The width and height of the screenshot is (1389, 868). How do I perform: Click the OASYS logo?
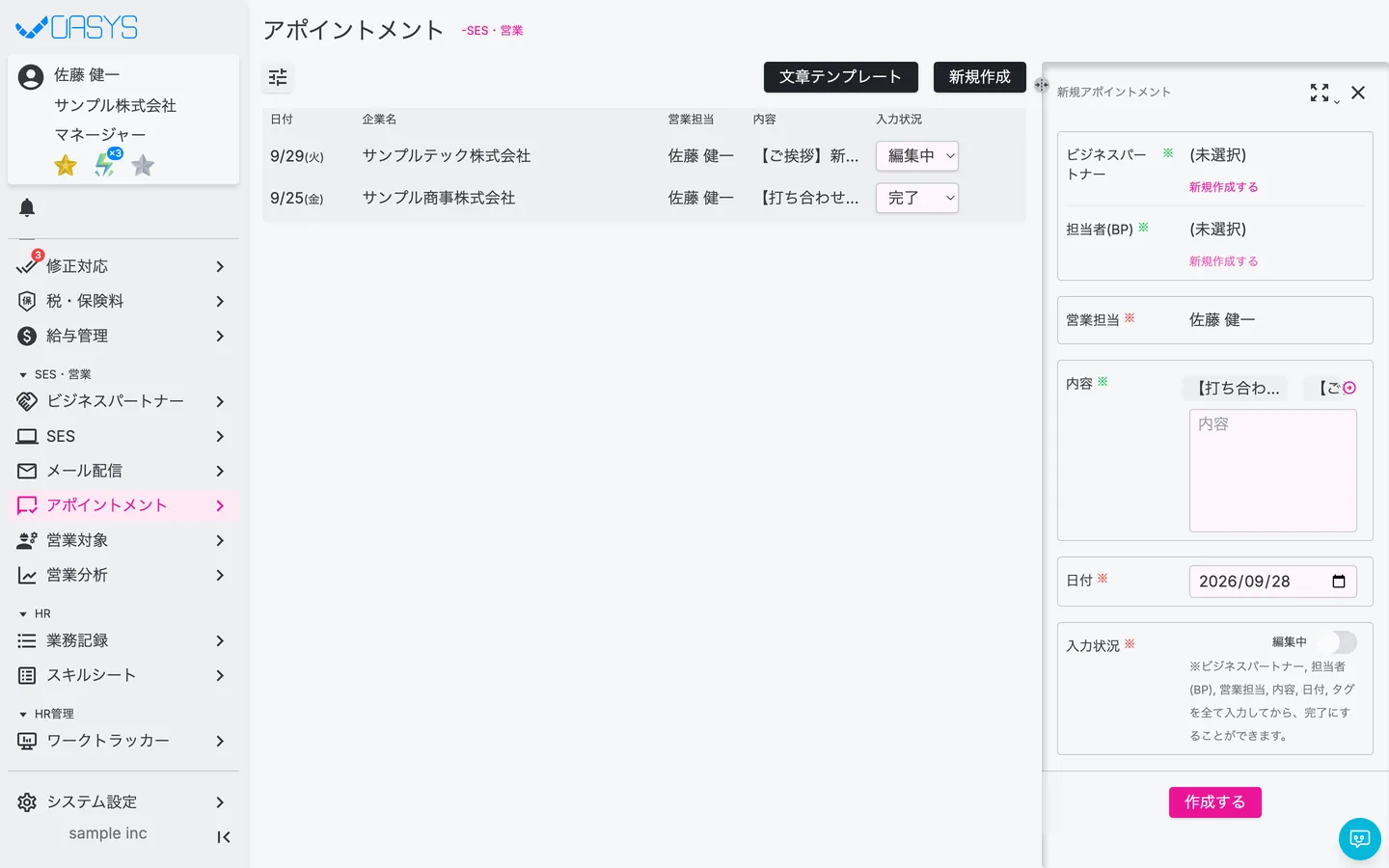[x=77, y=27]
